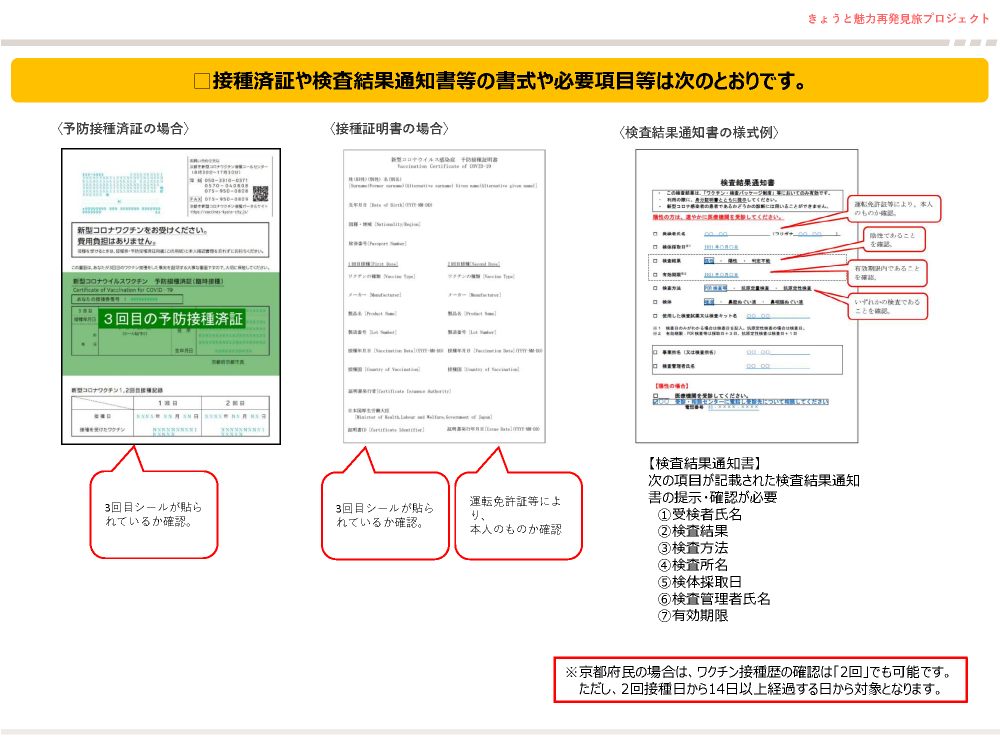Open the 接種証明書 certificate document image
The height and width of the screenshot is (750, 1000).
tap(445, 297)
